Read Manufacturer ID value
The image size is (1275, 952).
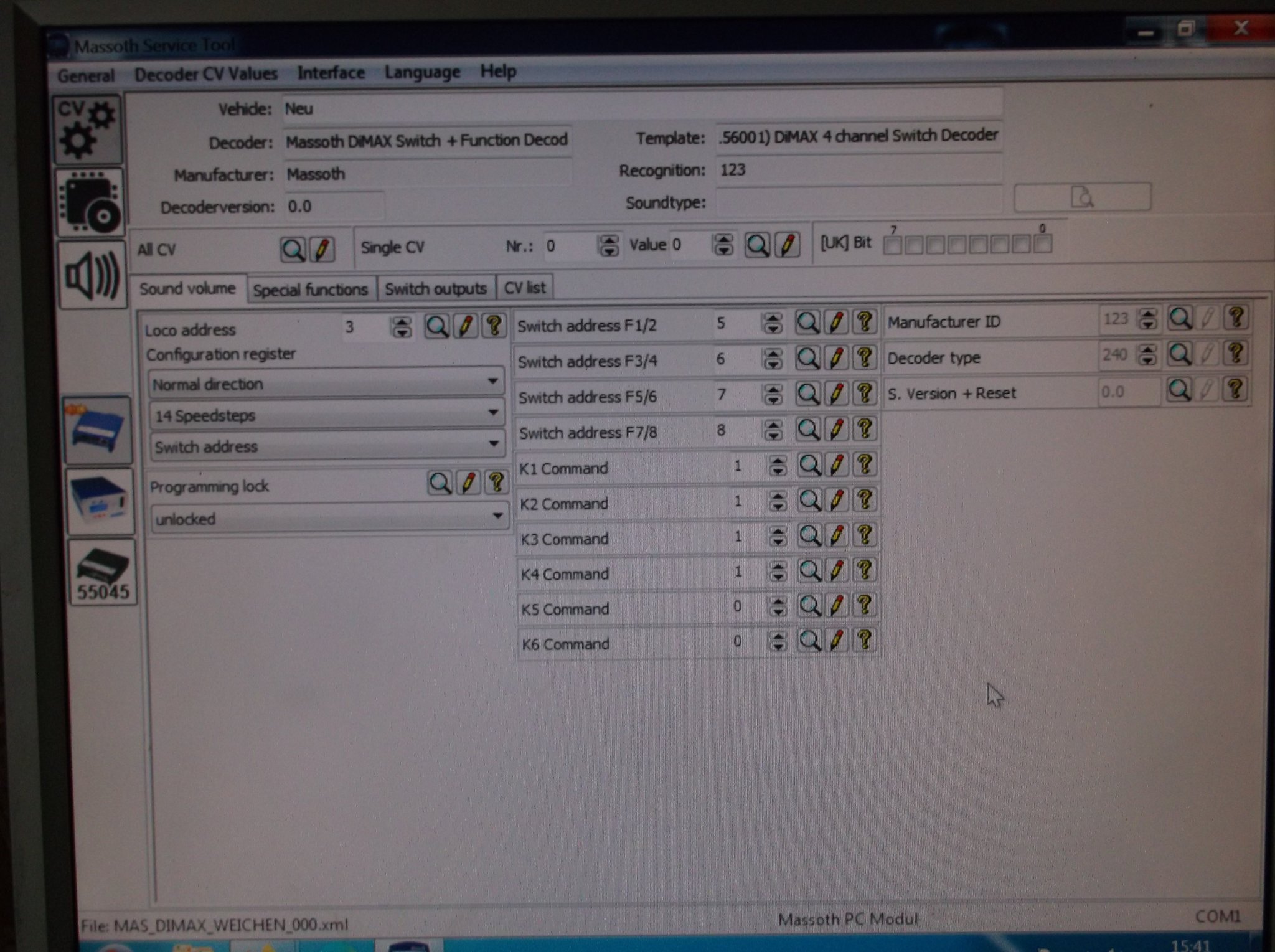[1180, 318]
